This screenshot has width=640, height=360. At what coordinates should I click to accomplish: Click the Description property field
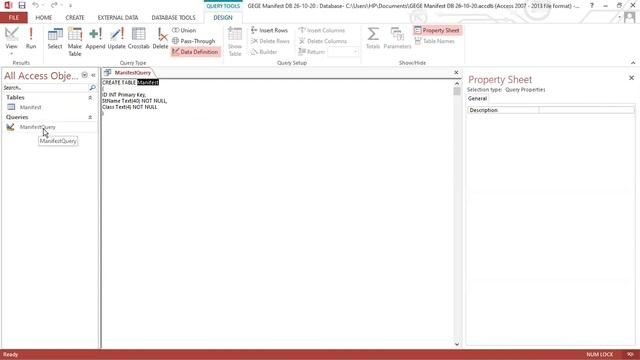click(x=586, y=110)
